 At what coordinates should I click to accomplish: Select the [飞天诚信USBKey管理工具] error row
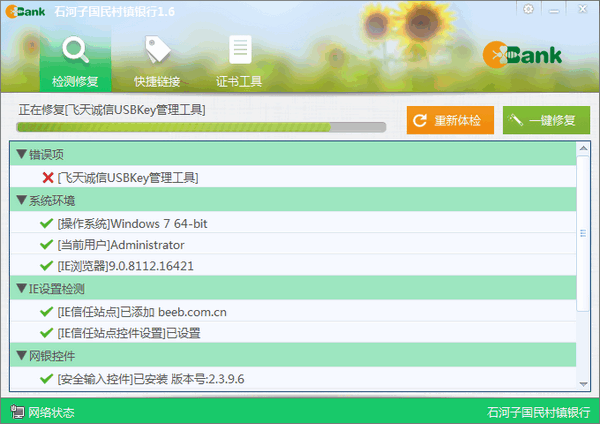coord(293,177)
